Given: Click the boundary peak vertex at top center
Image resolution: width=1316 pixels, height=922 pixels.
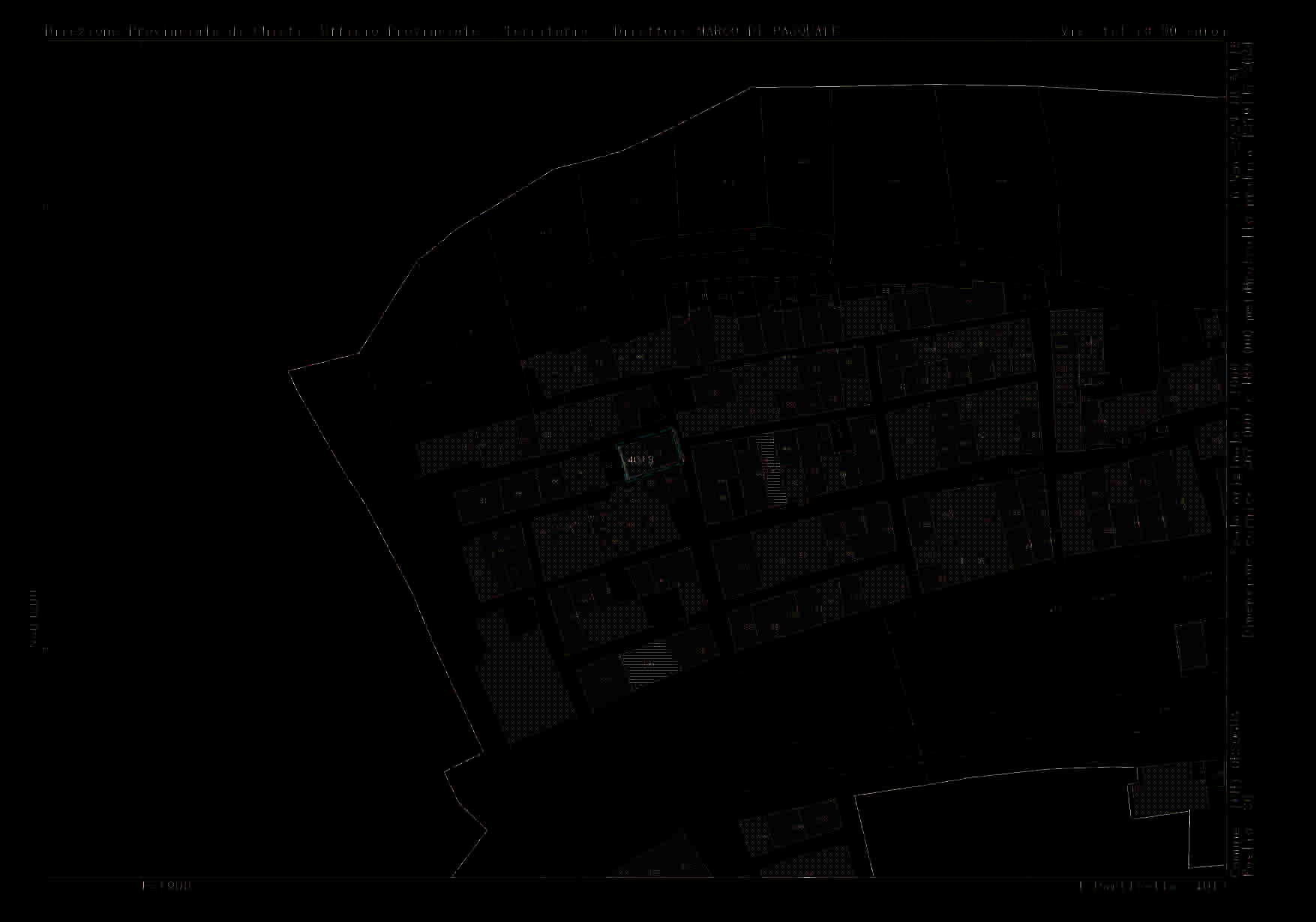Looking at the screenshot, I should 751,88.
